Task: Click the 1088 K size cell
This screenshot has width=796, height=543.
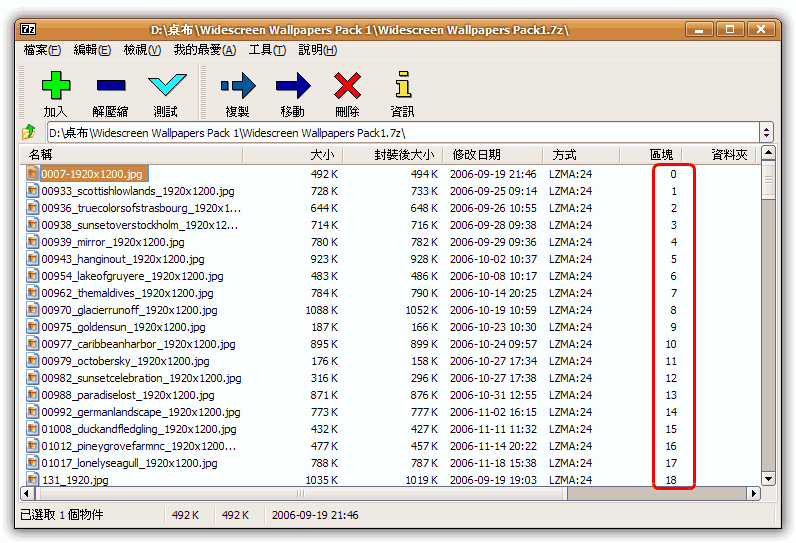Action: coord(321,310)
